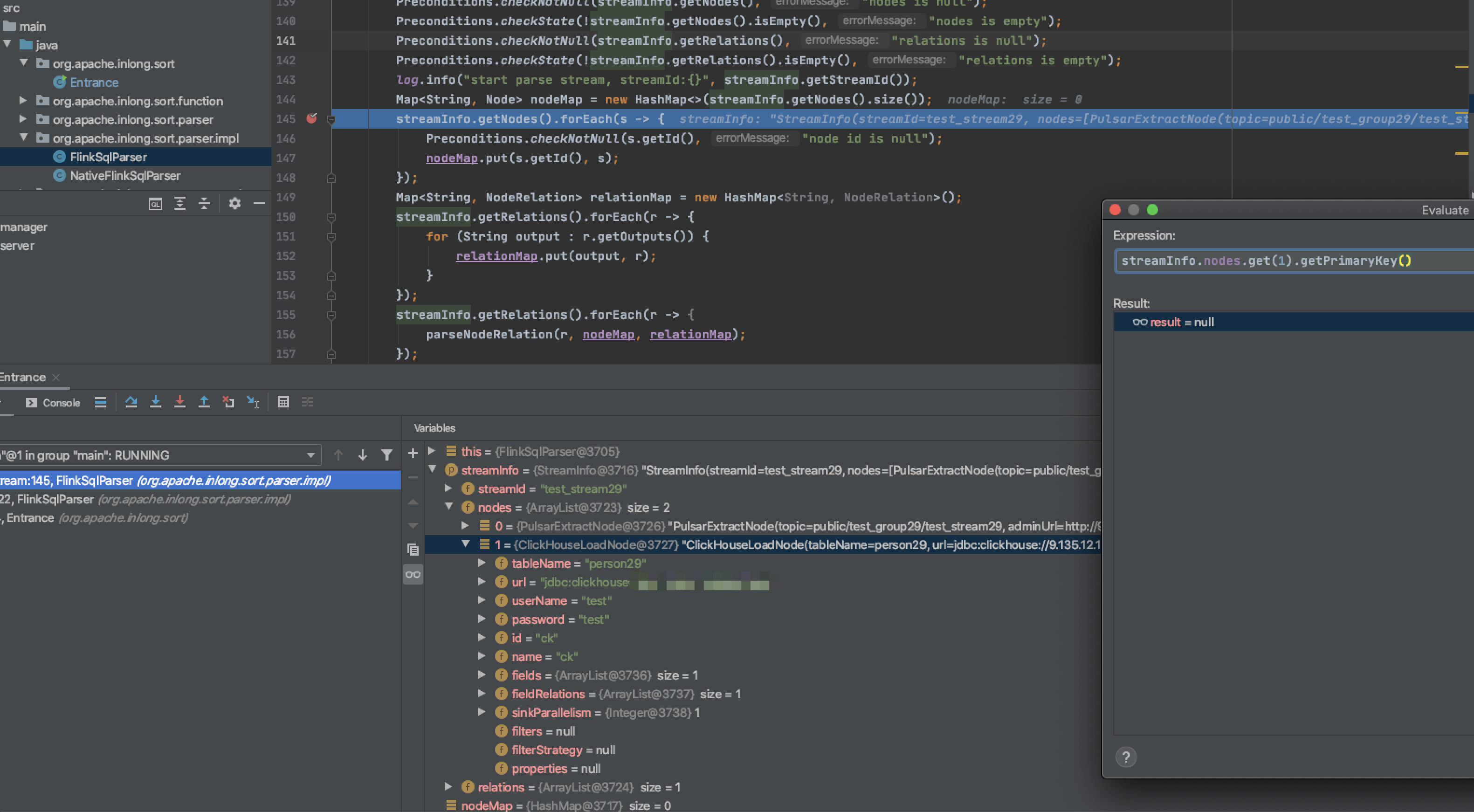The image size is (1474, 812).
Task: Click the Drop Frame icon
Action: click(x=228, y=402)
